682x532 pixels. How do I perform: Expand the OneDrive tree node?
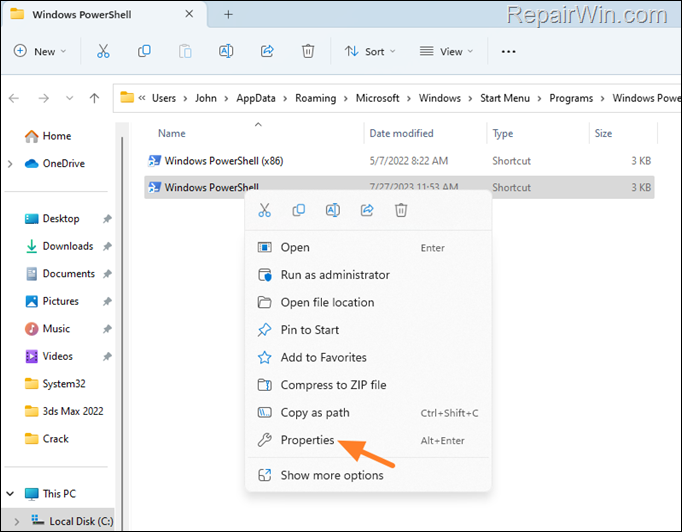(x=10, y=164)
